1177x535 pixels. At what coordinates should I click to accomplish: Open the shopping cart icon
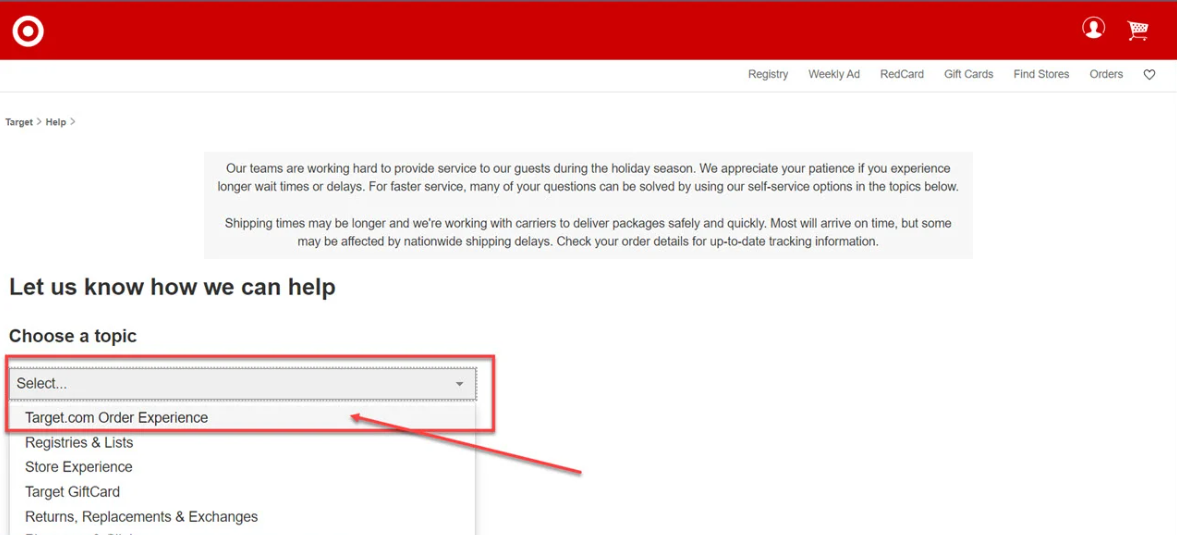tap(1138, 30)
